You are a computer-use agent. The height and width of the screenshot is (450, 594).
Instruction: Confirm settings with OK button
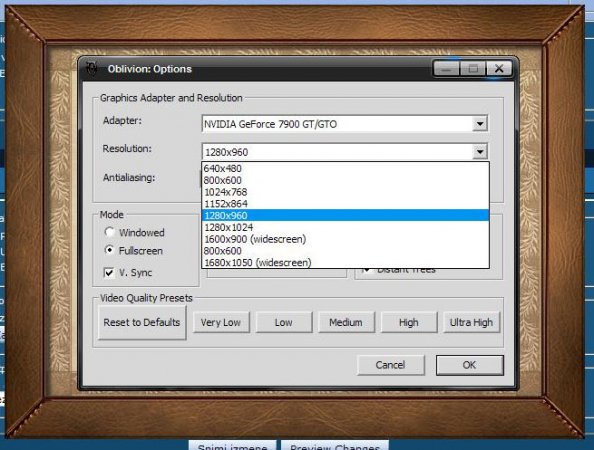pyautogui.click(x=469, y=365)
